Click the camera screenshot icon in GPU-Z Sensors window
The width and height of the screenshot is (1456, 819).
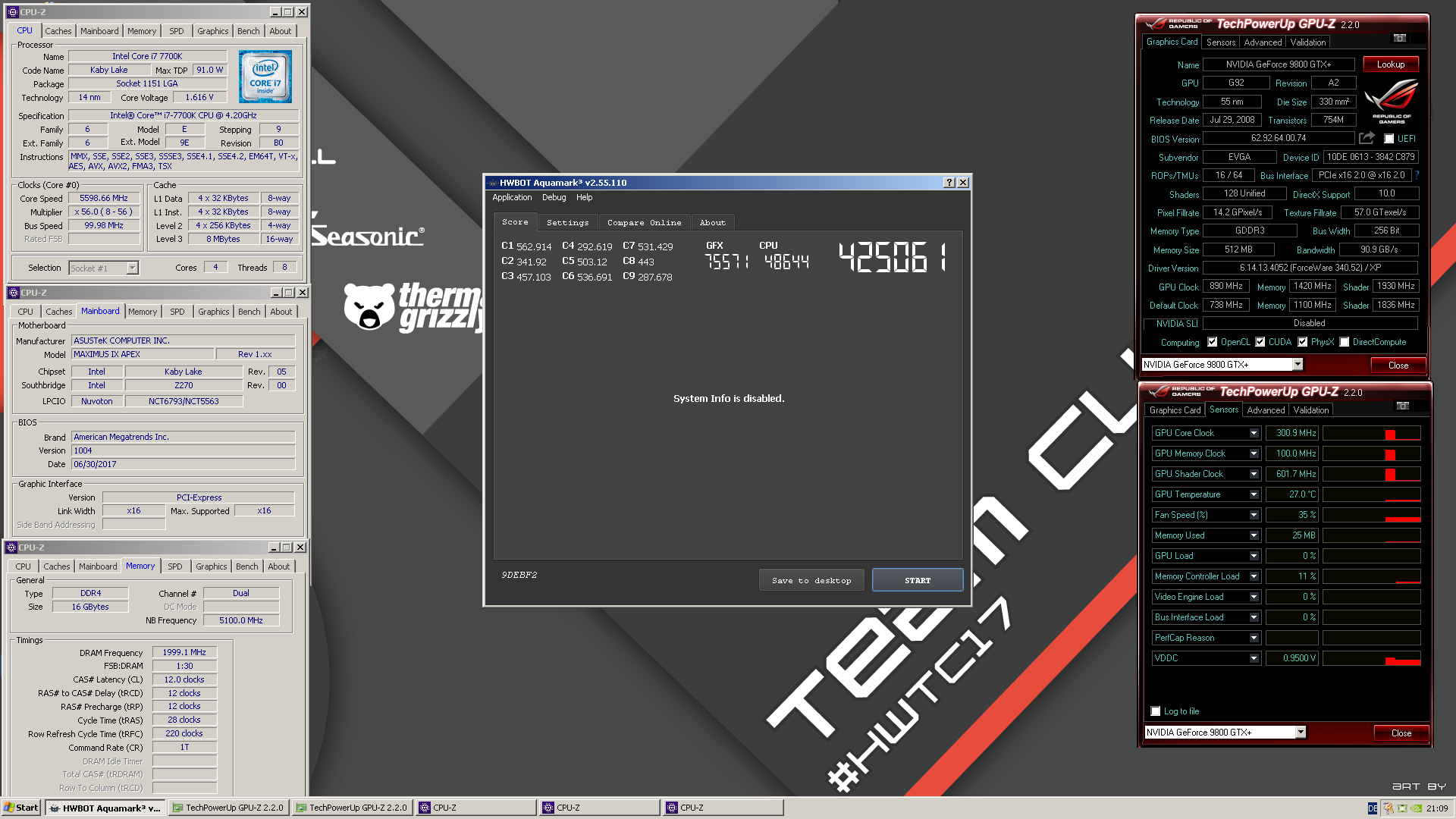[x=1403, y=406]
